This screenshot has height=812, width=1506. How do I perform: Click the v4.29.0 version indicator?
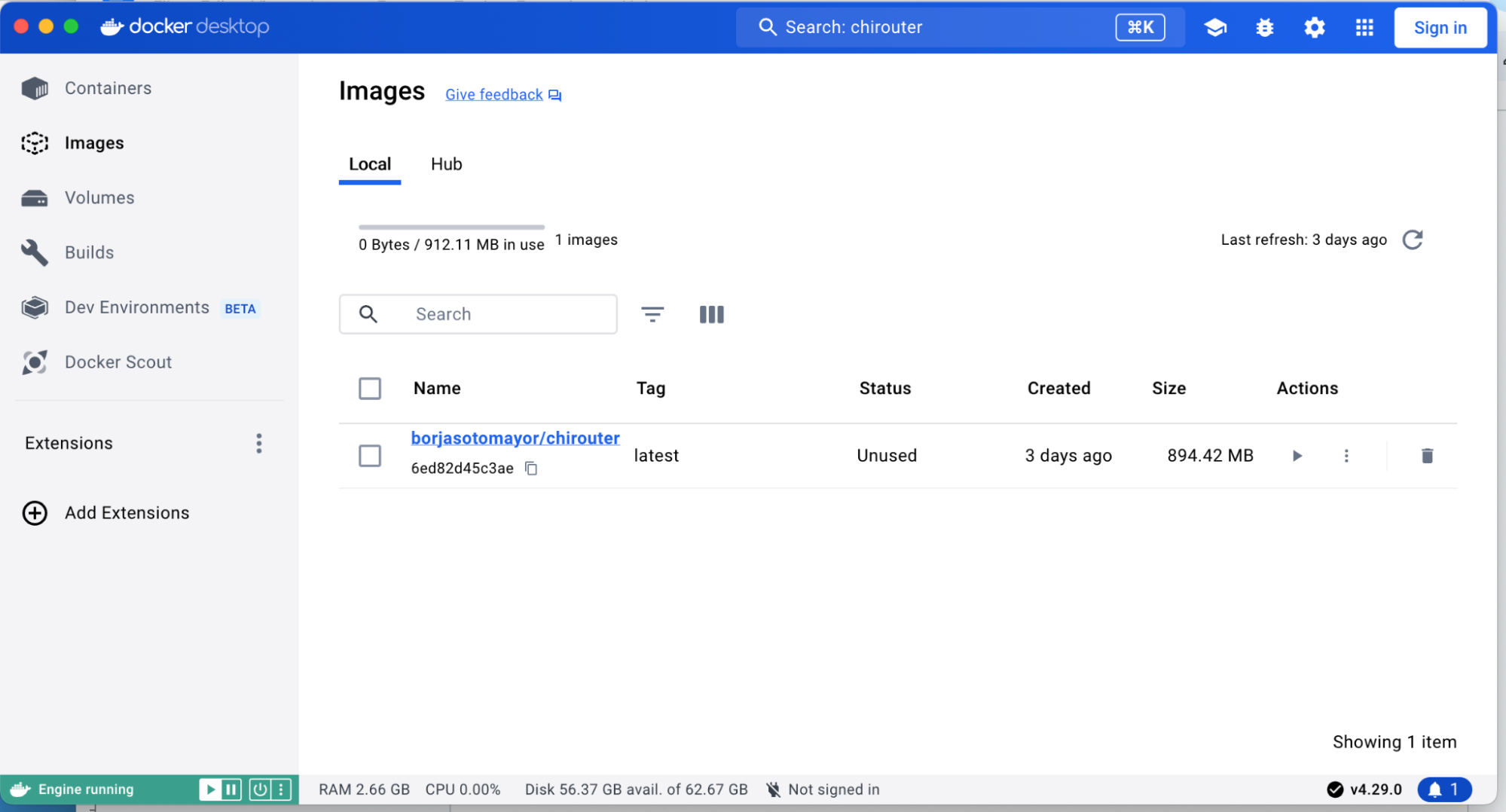tap(1364, 789)
